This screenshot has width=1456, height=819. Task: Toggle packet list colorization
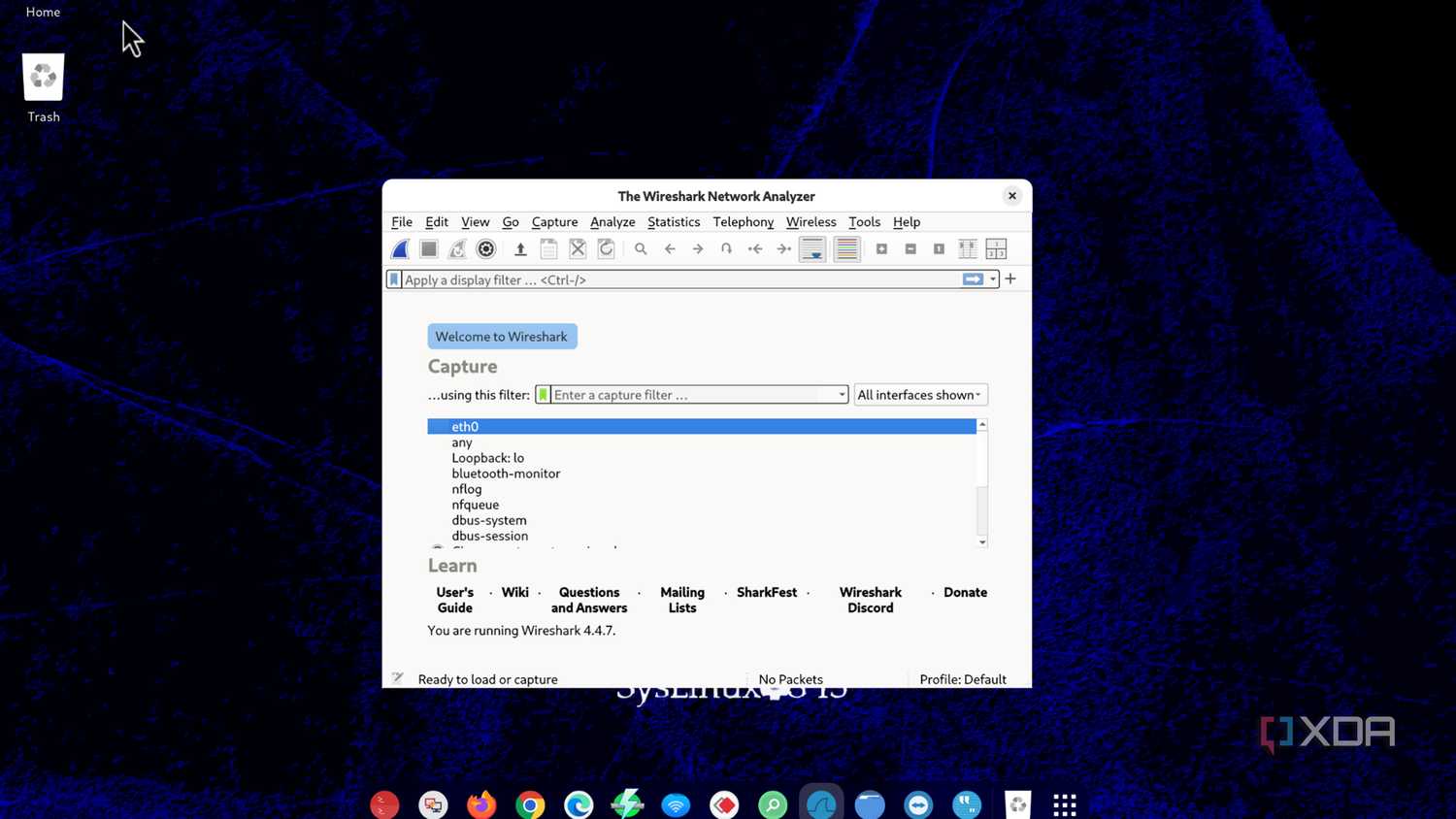(846, 249)
